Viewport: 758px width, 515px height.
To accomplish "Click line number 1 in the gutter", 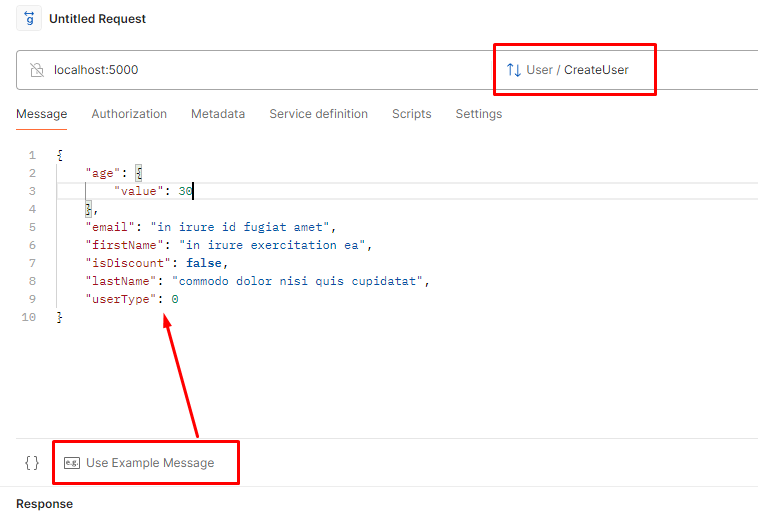I will coord(32,155).
